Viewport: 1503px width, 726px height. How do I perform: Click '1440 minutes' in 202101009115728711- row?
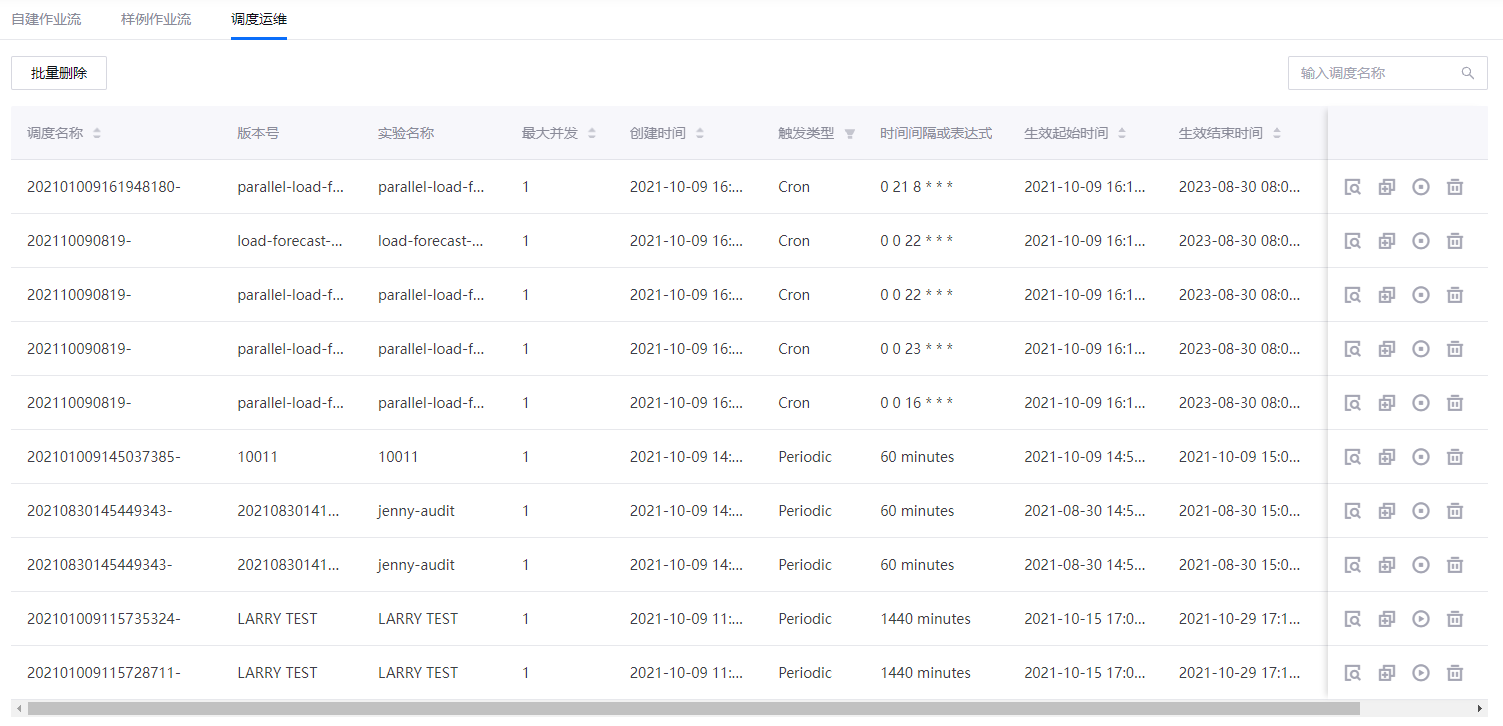pyautogui.click(x=925, y=673)
